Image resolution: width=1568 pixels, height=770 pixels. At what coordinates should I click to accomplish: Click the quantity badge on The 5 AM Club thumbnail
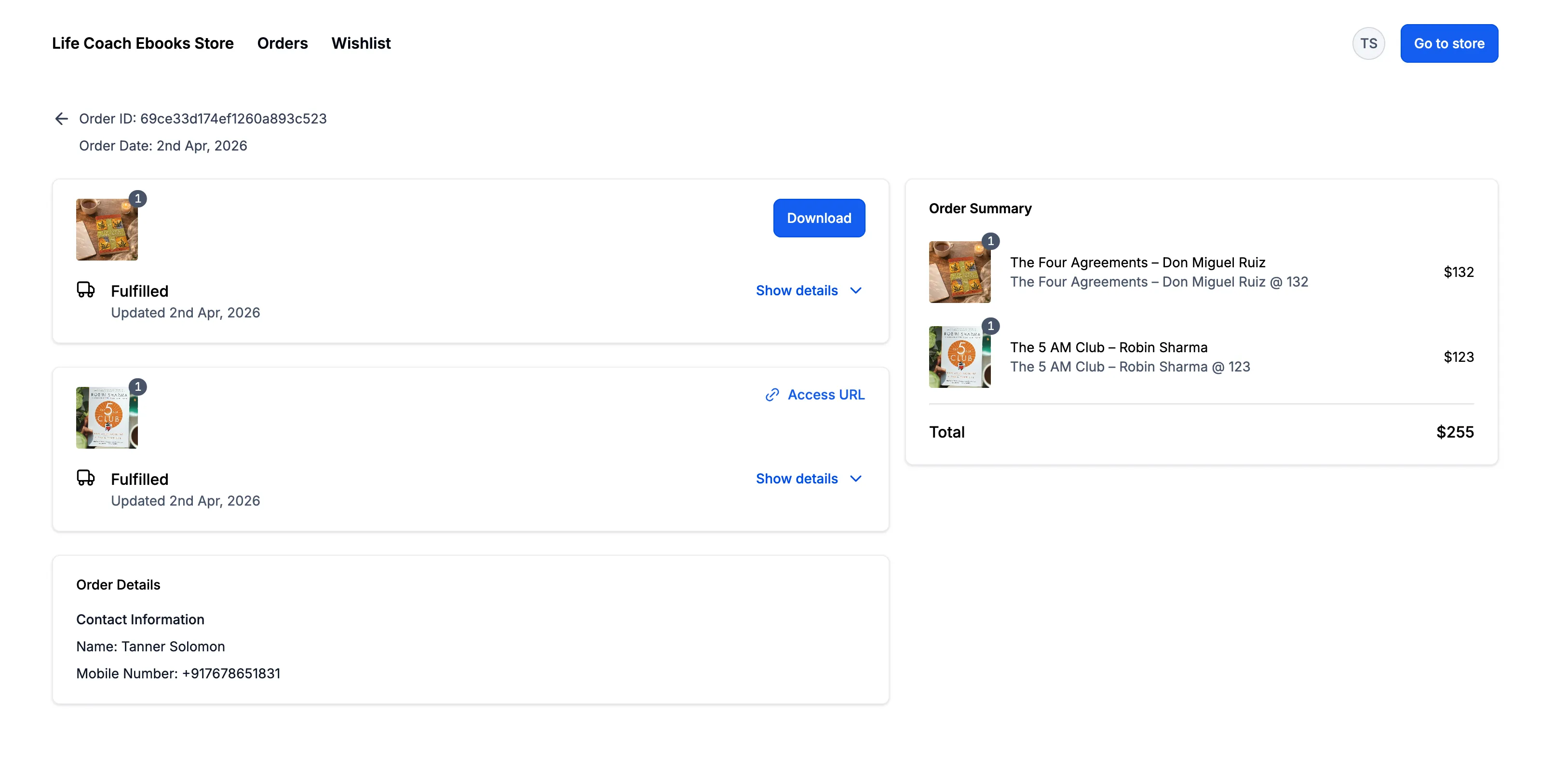pos(990,325)
